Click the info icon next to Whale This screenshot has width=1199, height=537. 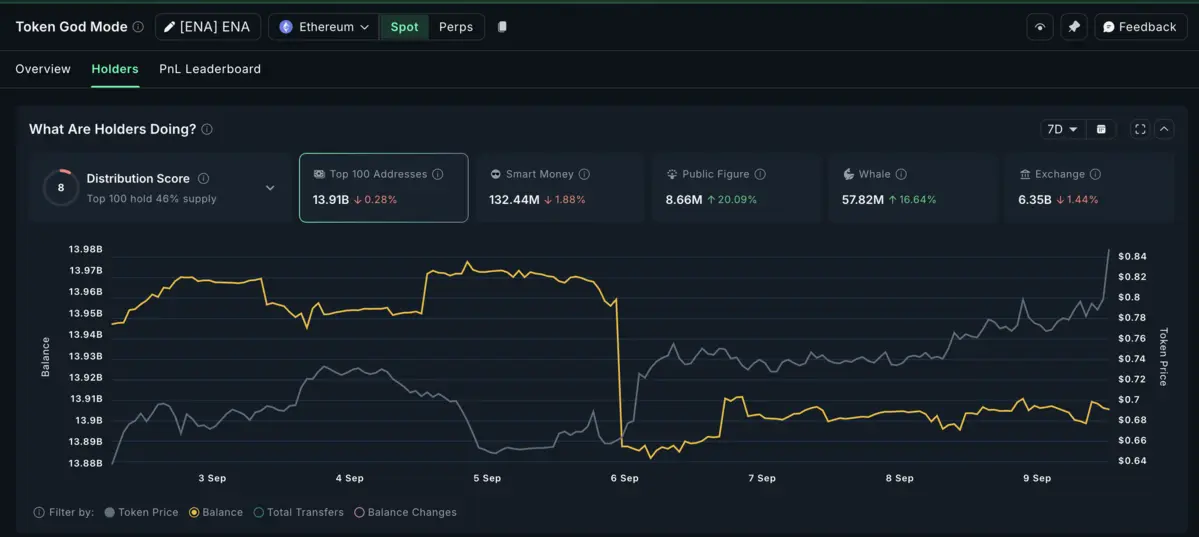[901, 174]
